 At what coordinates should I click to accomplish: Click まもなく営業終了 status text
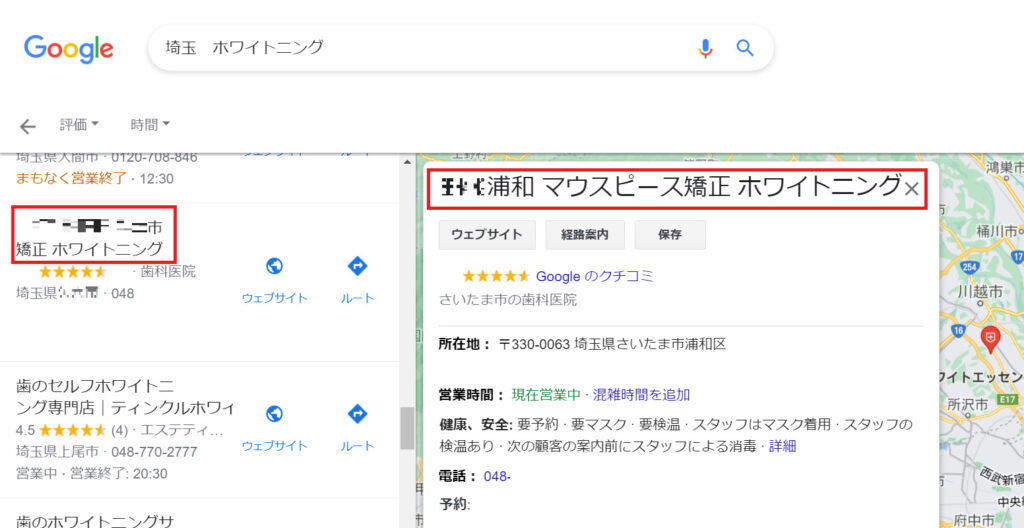(71, 178)
